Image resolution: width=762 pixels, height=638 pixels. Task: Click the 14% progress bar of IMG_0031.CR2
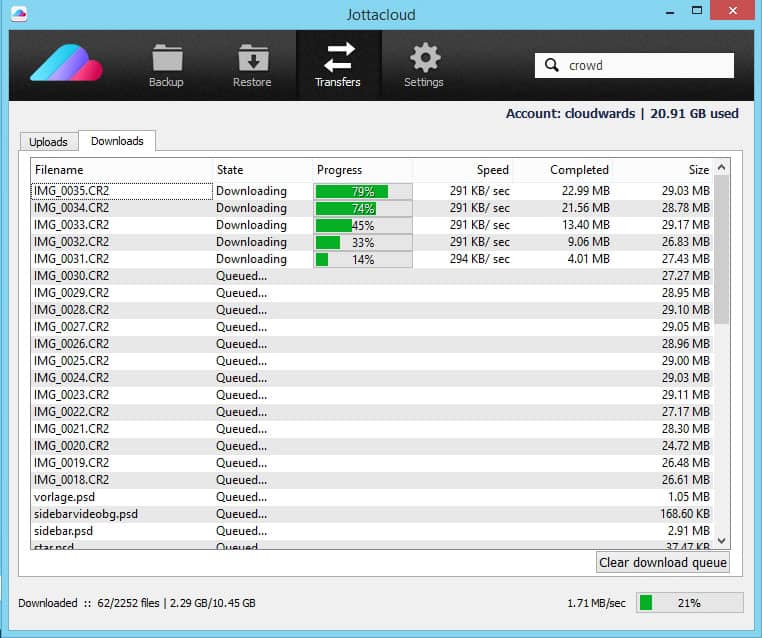363,259
